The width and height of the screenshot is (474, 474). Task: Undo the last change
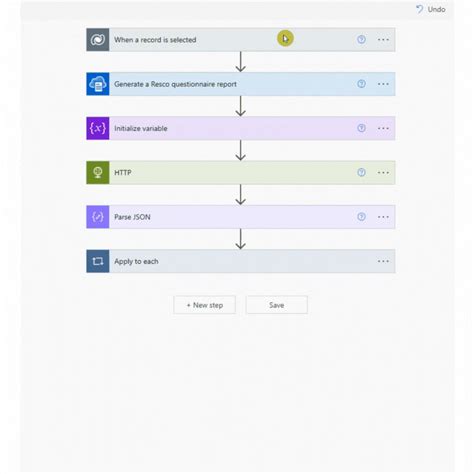(x=431, y=9)
